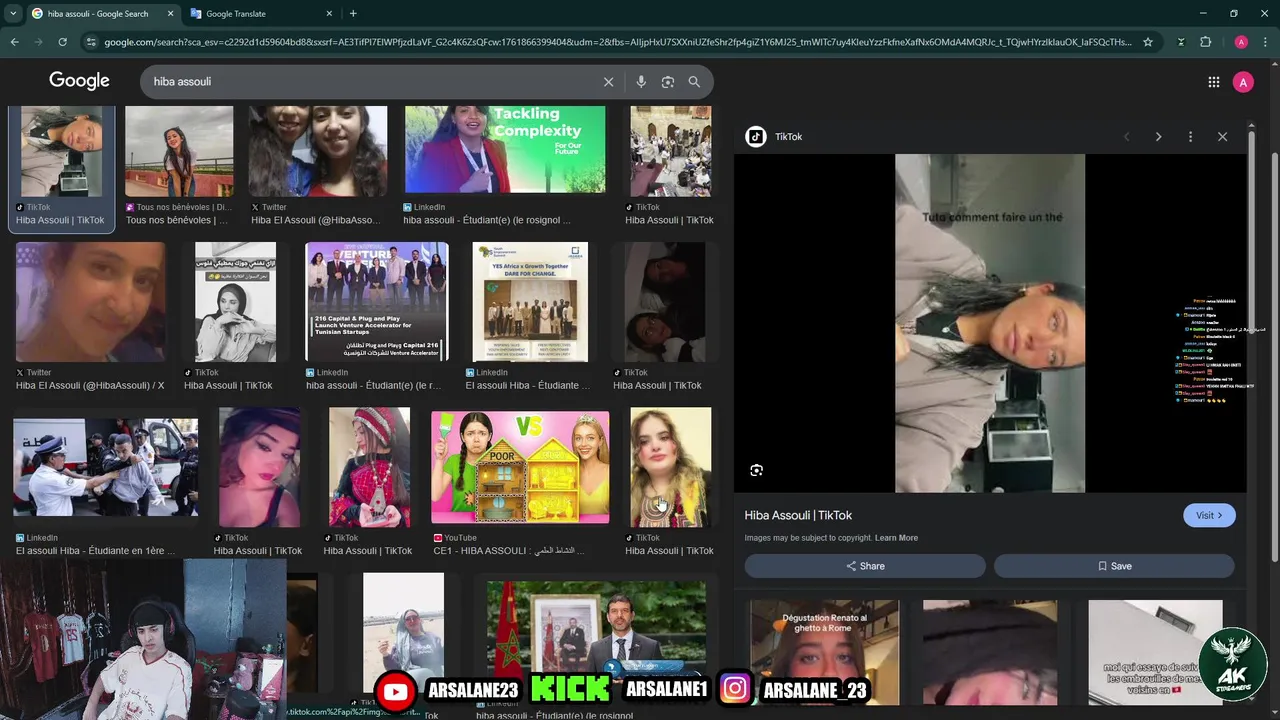Open Chrome three-dot menu
Viewport: 1280px width, 720px height.
1265,42
